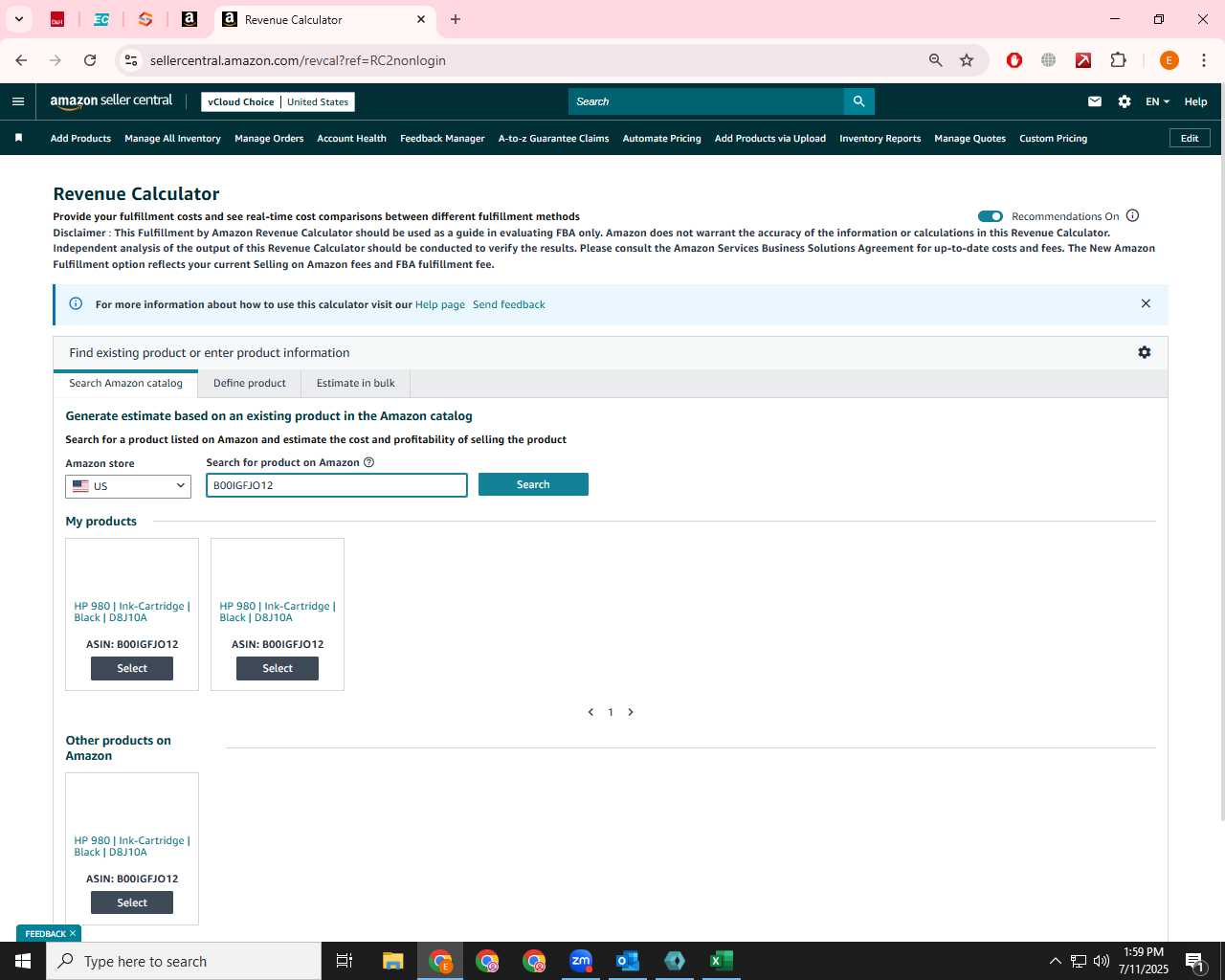The image size is (1225, 980).
Task: Open the messages envelope icon
Action: pos(1095,101)
